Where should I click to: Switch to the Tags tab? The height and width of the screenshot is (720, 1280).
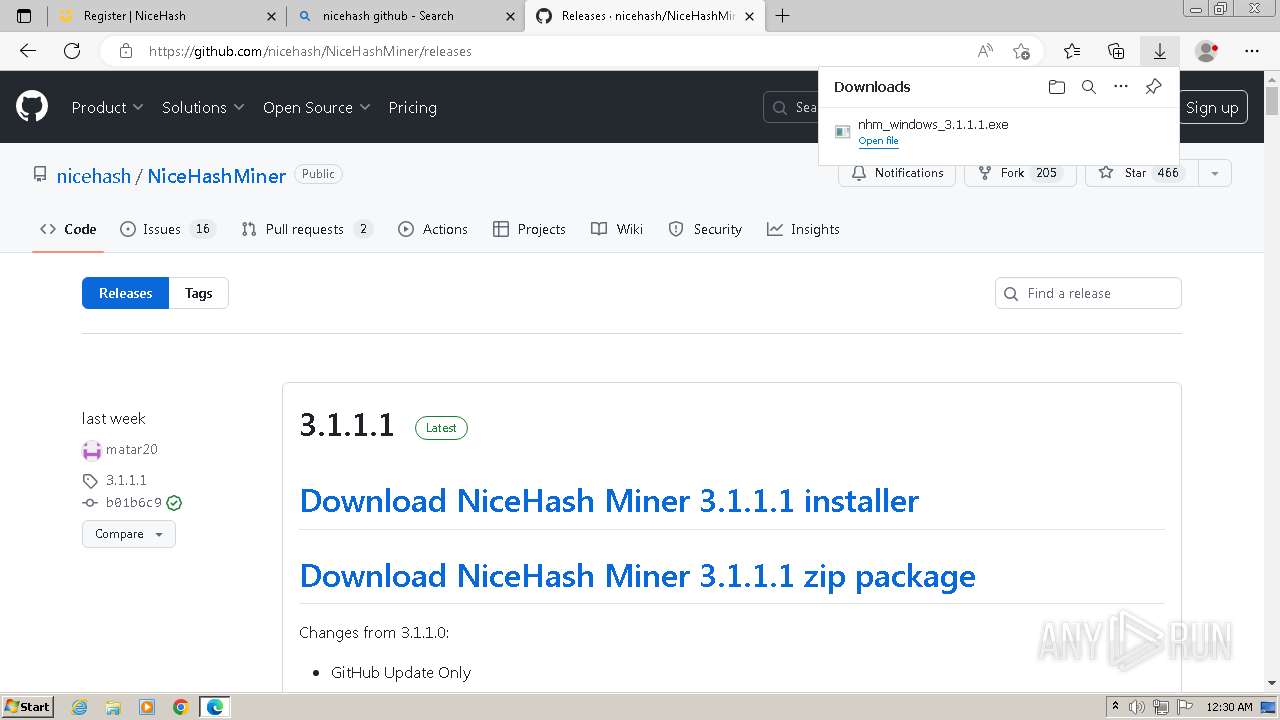(198, 293)
